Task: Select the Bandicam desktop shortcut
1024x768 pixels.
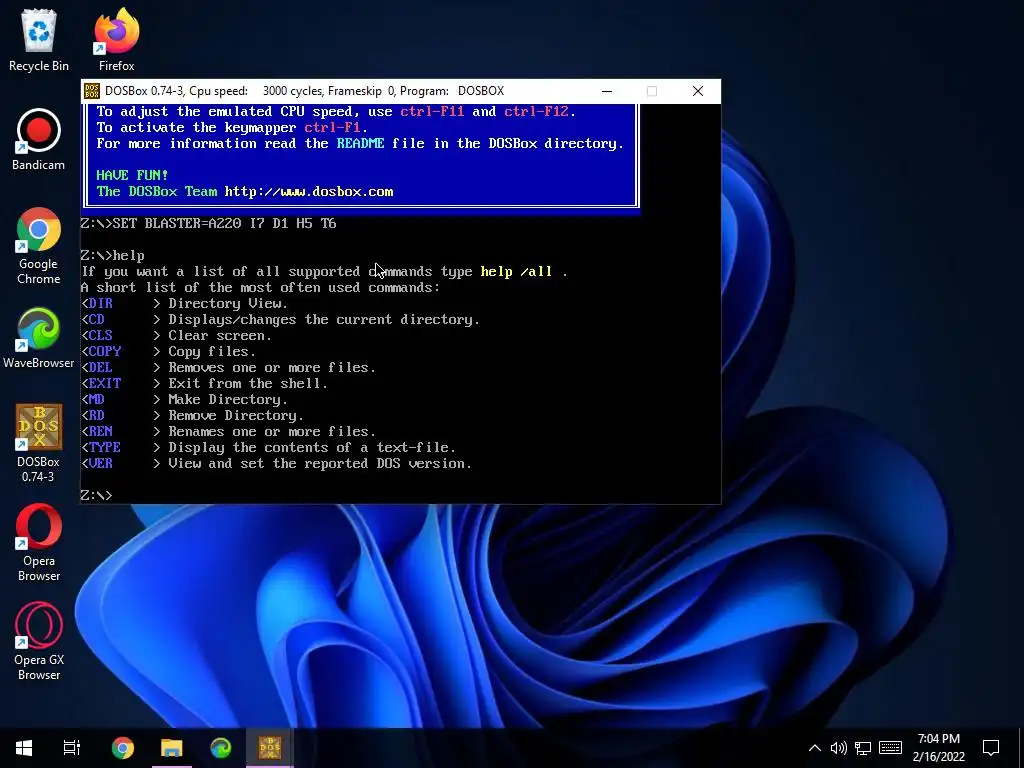Action: pyautogui.click(x=39, y=140)
